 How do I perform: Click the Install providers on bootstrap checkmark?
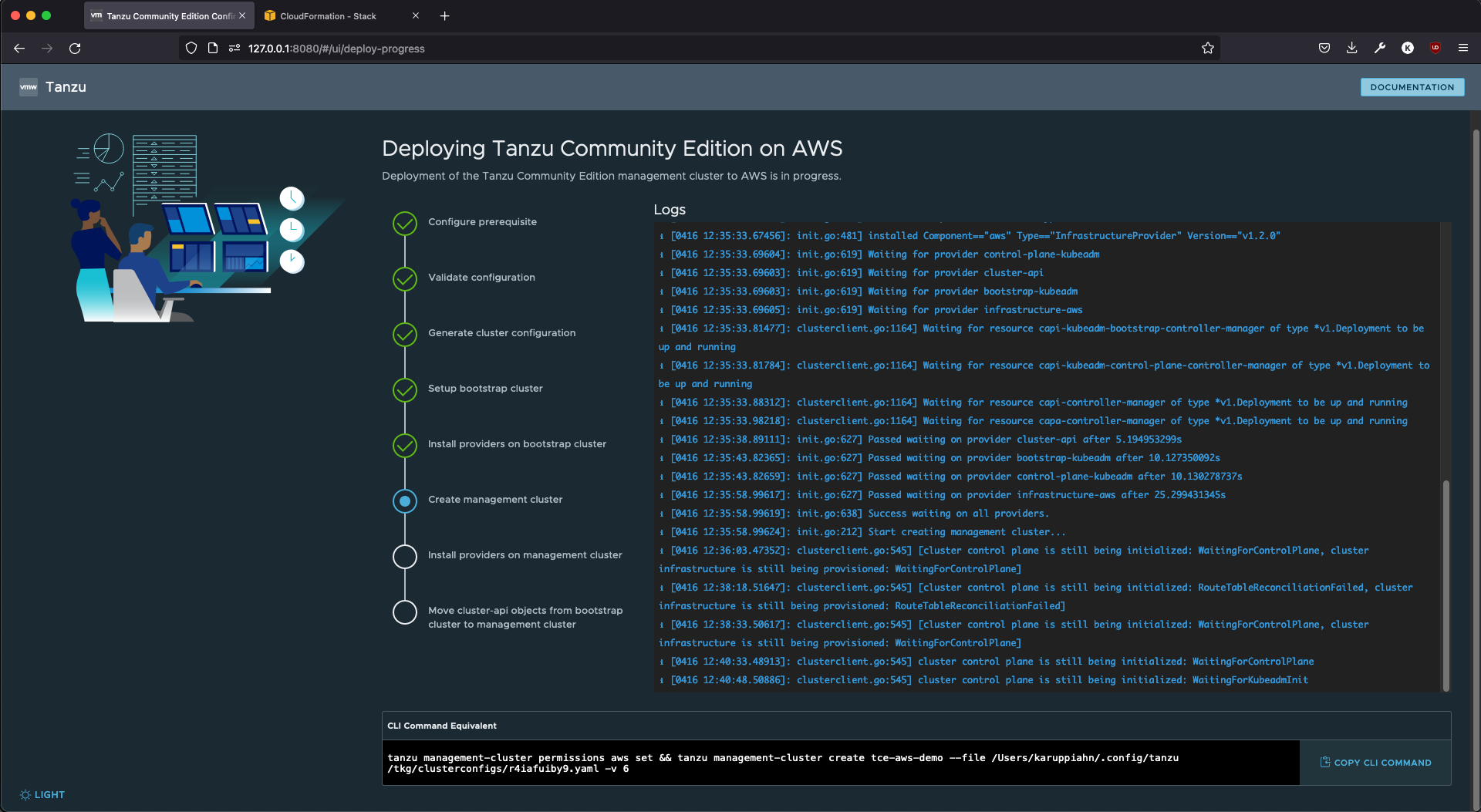pyautogui.click(x=405, y=446)
